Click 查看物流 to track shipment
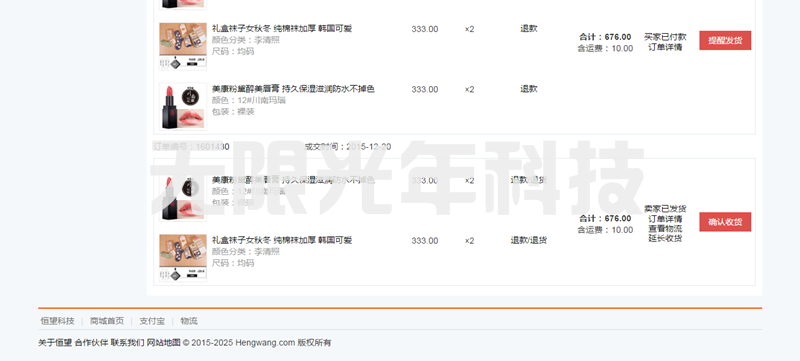The height and width of the screenshot is (361, 800). tap(665, 228)
